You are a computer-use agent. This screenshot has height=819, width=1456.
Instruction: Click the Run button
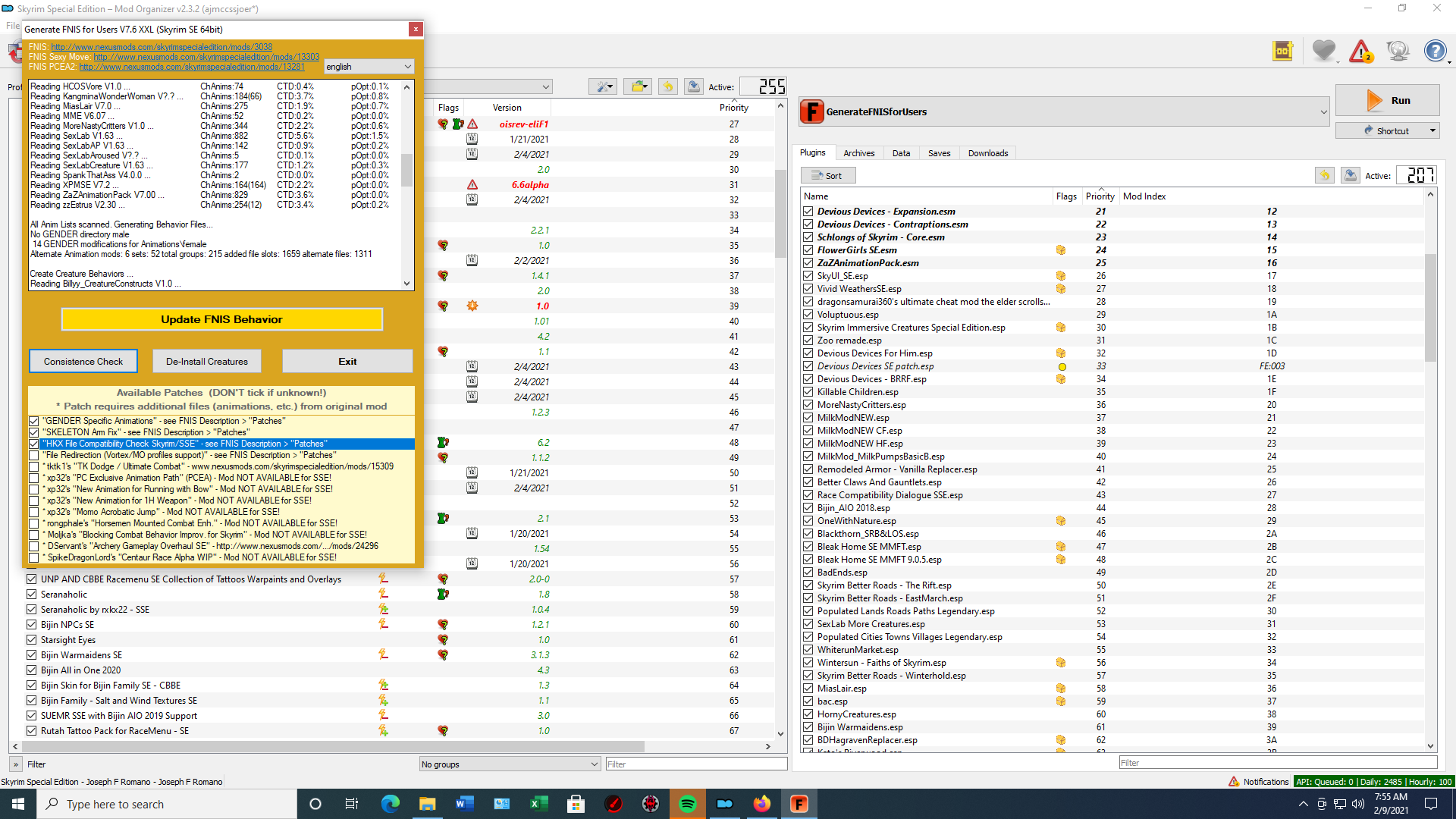pyautogui.click(x=1387, y=100)
